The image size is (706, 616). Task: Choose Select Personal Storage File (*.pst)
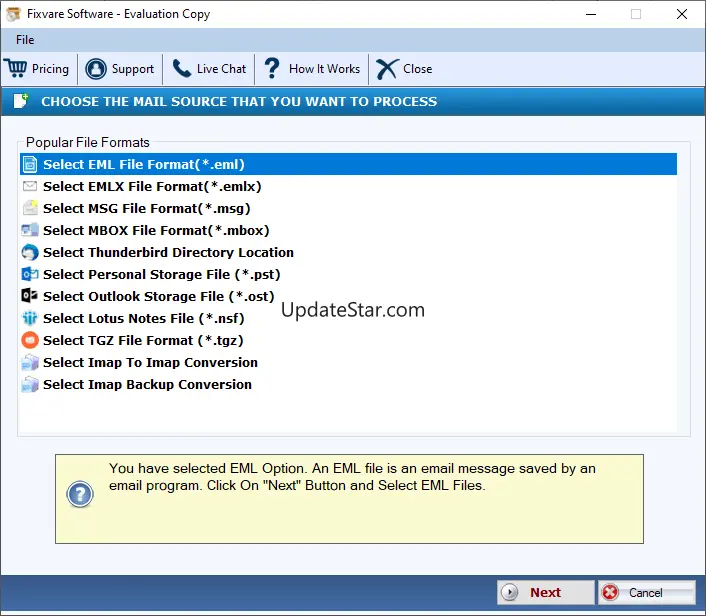point(348,275)
